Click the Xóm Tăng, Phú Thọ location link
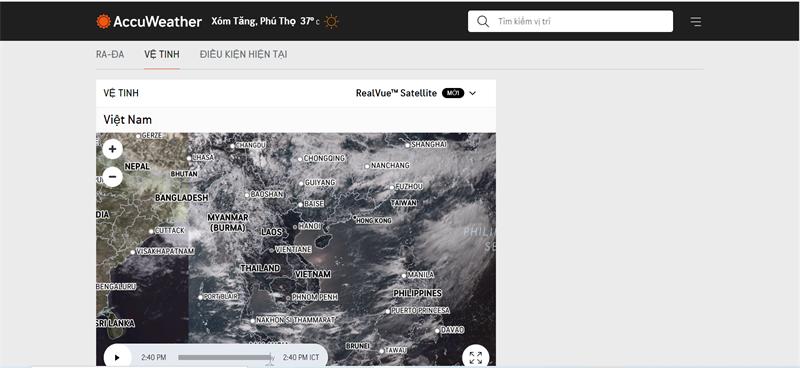The height and width of the screenshot is (368, 800). coord(253,21)
